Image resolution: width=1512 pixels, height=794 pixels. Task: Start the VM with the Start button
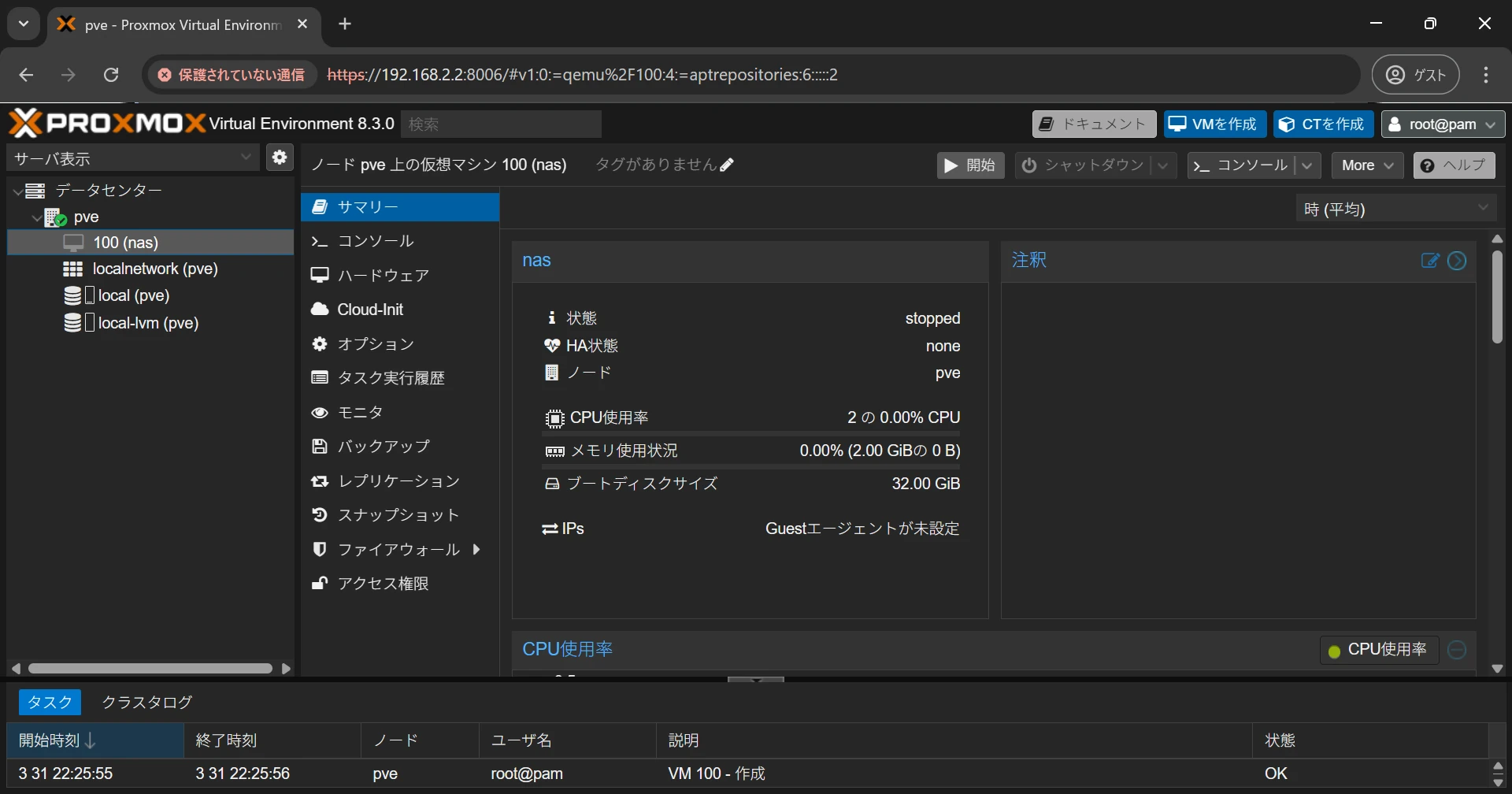pos(970,165)
